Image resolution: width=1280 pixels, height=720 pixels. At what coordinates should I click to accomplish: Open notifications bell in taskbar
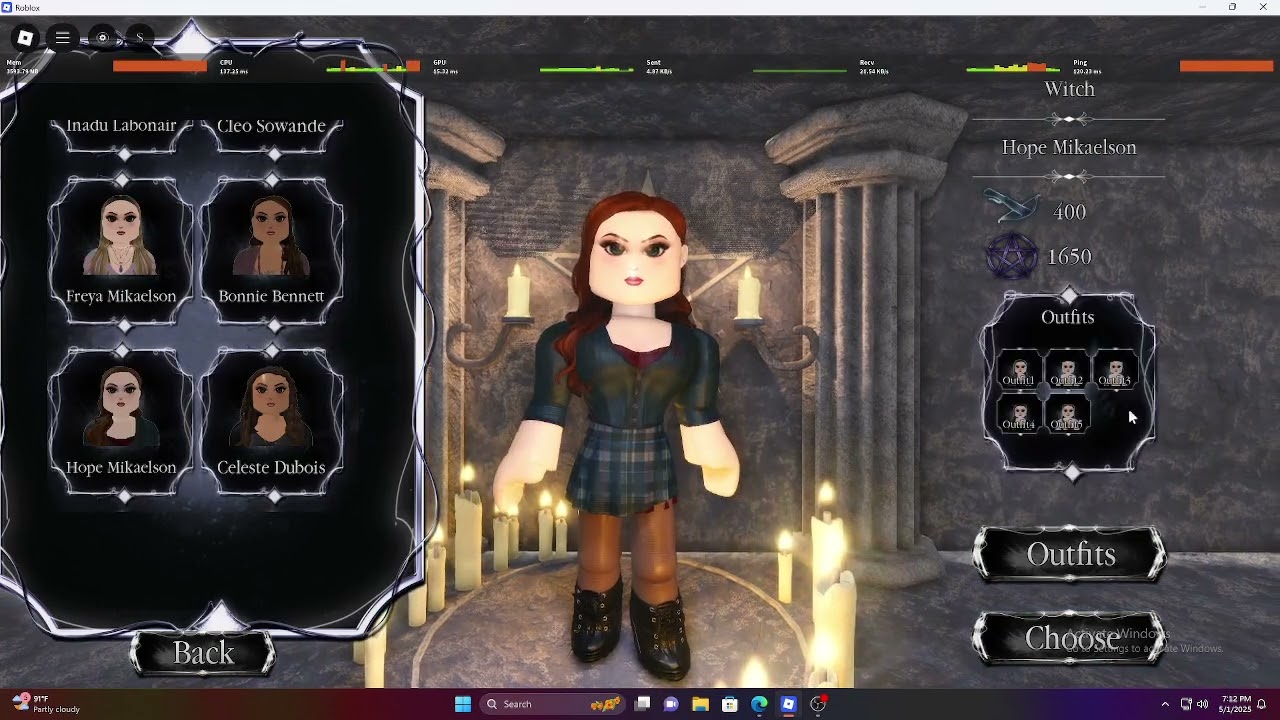click(1262, 704)
